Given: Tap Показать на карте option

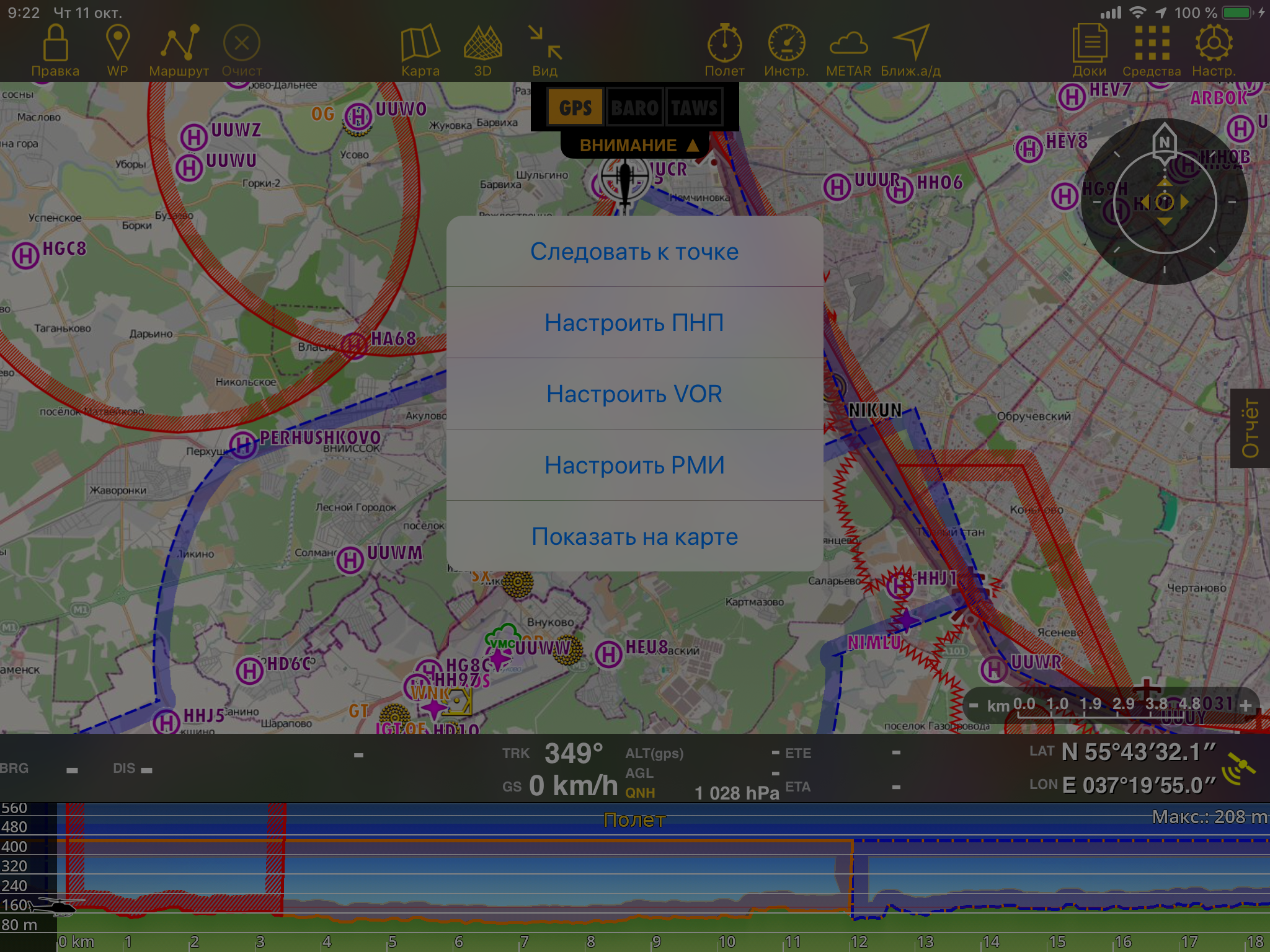Looking at the screenshot, I should point(634,537).
